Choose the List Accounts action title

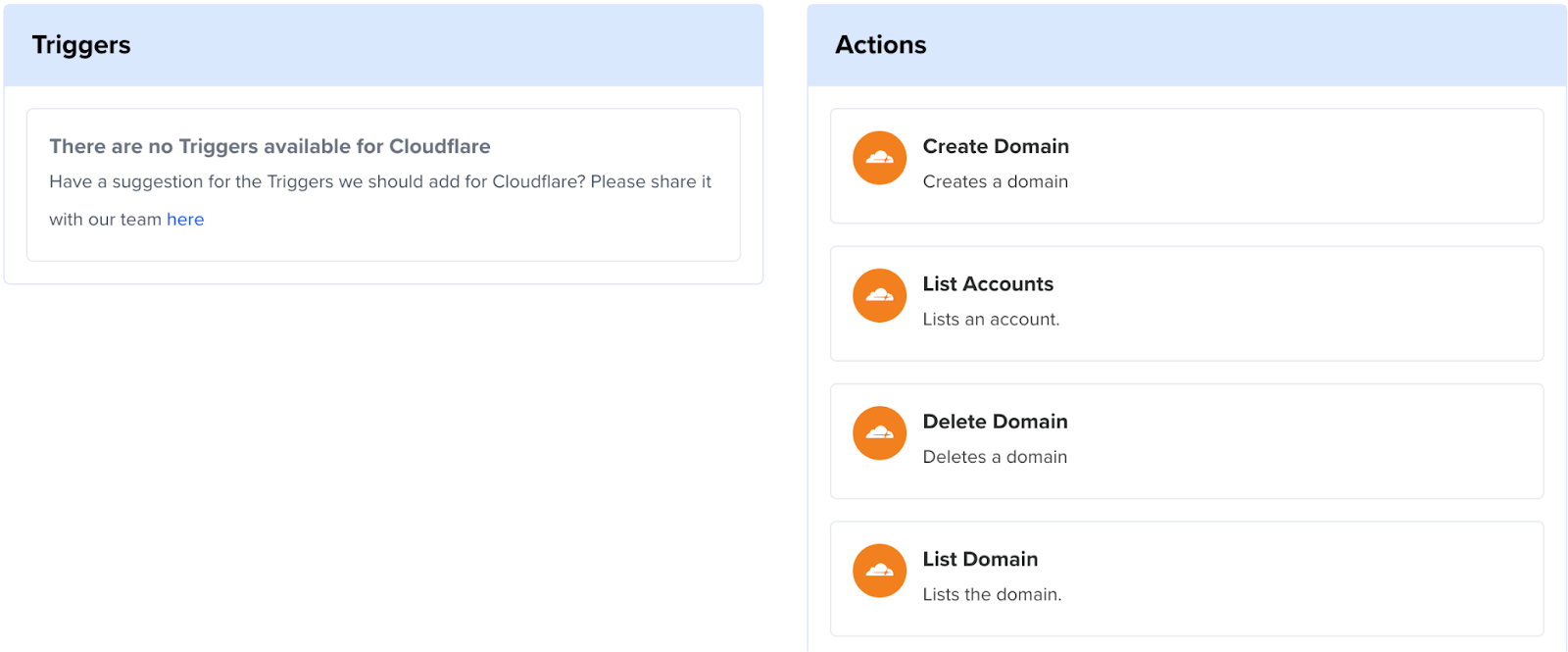(x=987, y=284)
